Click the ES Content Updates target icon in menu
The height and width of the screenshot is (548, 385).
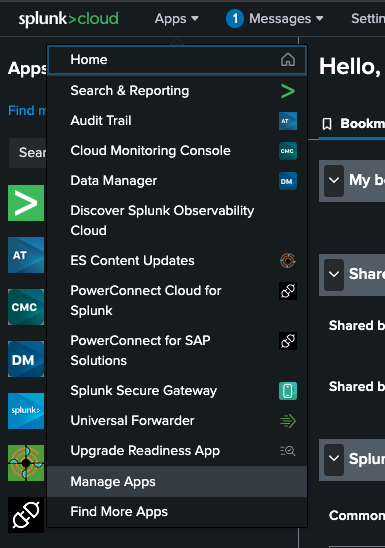click(288, 261)
